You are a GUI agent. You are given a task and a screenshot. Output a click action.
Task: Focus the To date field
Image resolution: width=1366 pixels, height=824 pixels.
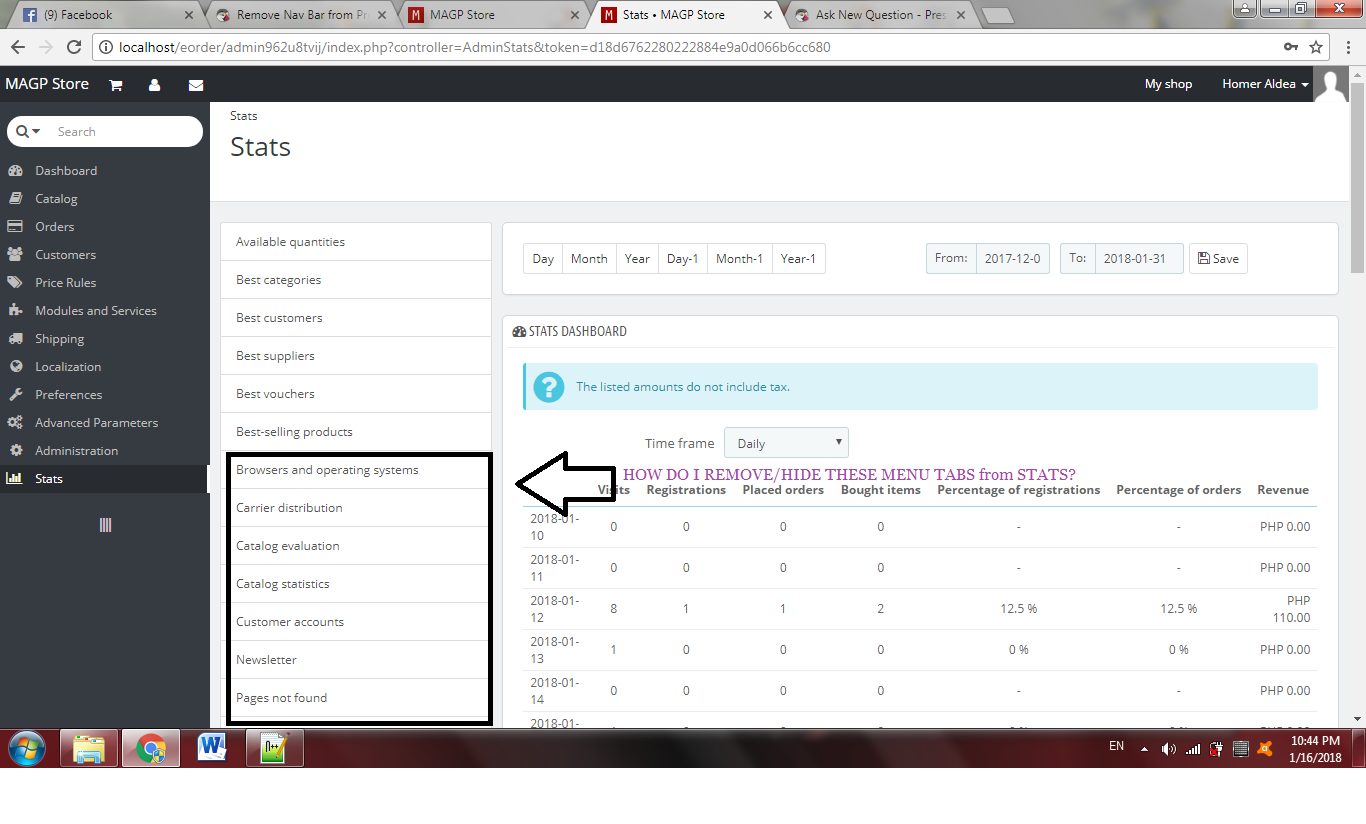[x=1139, y=259]
